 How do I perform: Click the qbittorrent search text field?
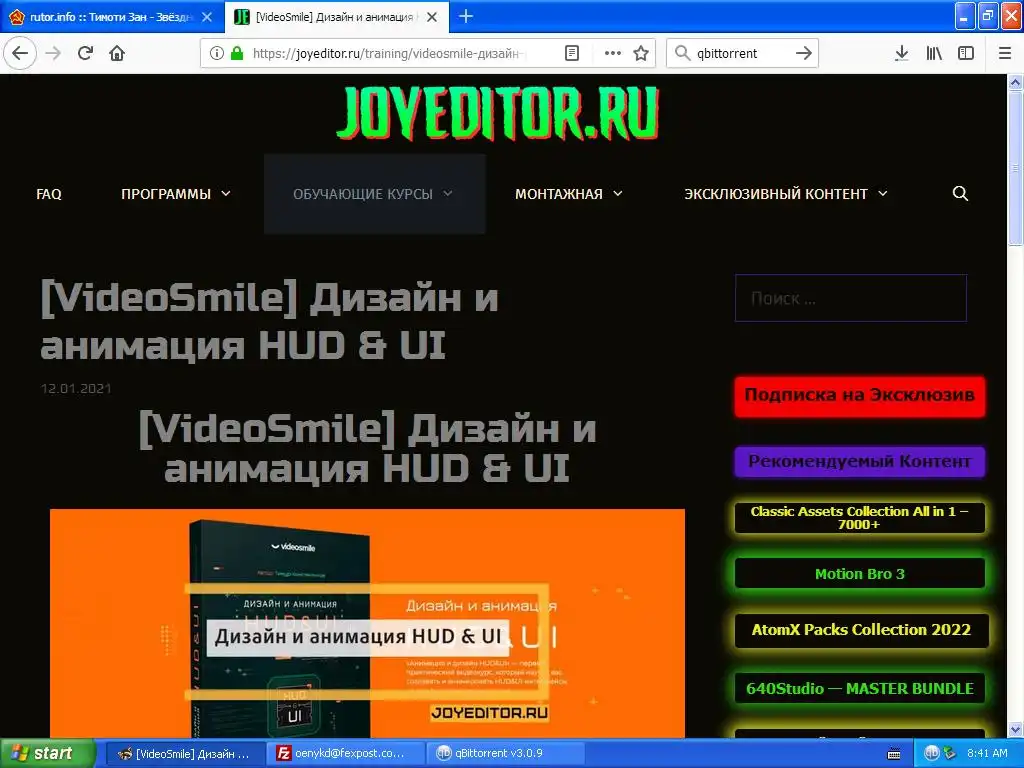click(x=742, y=53)
